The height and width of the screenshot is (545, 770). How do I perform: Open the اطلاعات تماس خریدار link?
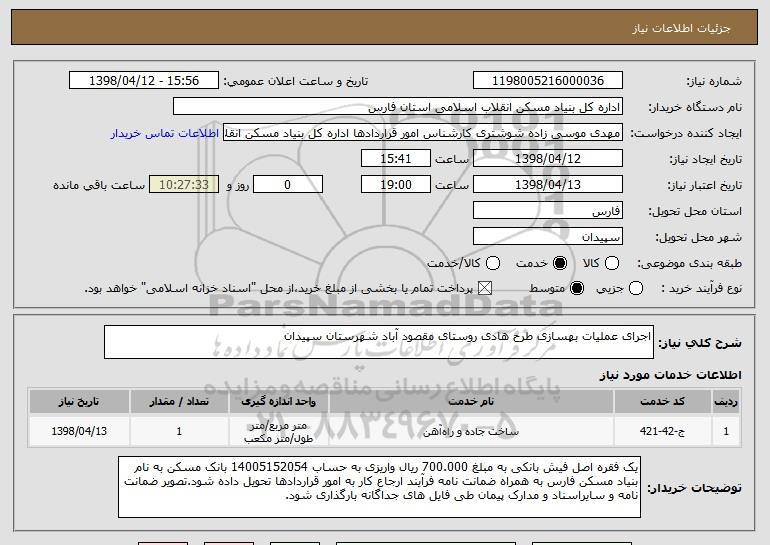pyautogui.click(x=165, y=133)
